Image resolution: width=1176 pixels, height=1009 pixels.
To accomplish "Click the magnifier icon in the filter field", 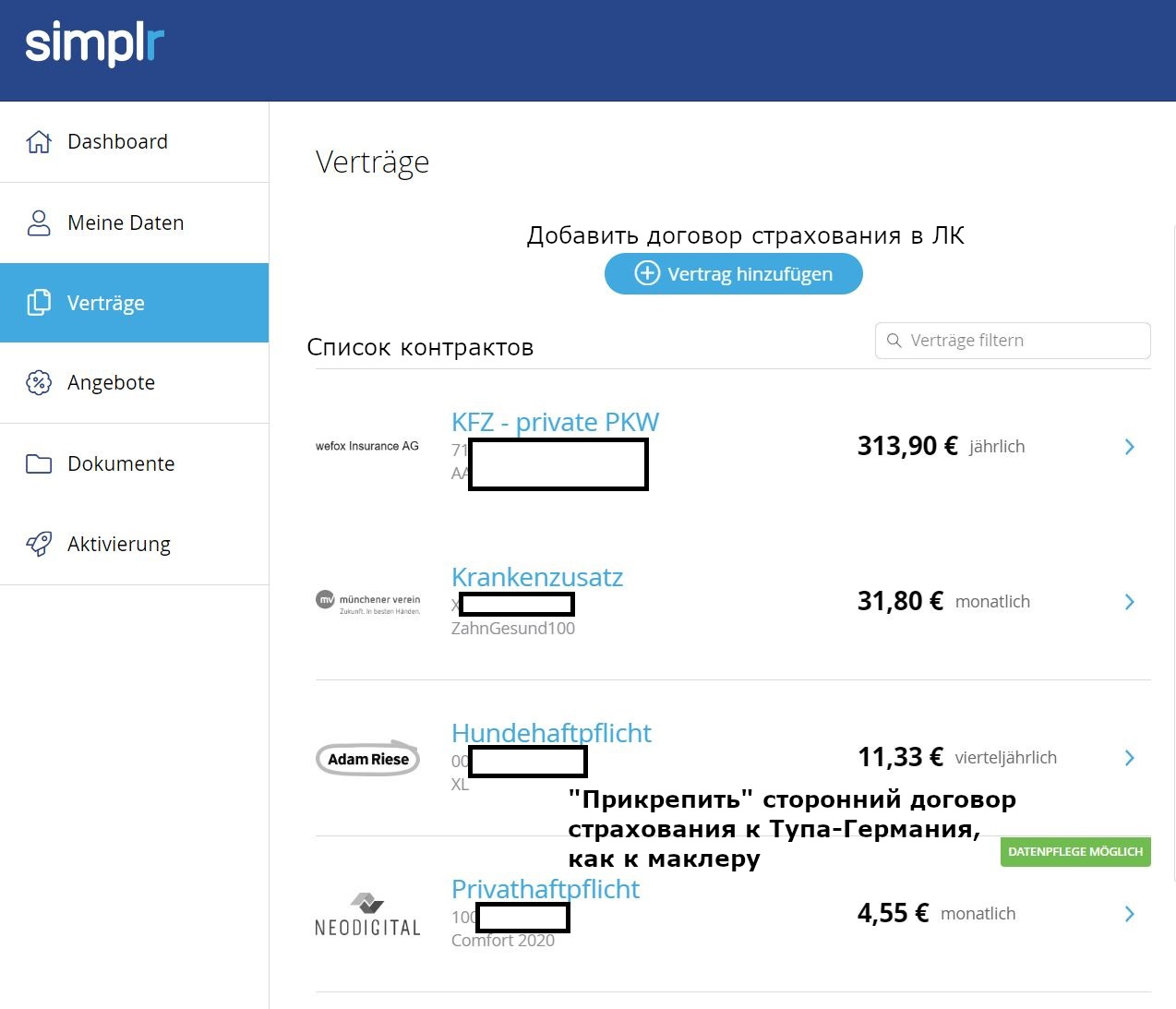I will coord(894,341).
